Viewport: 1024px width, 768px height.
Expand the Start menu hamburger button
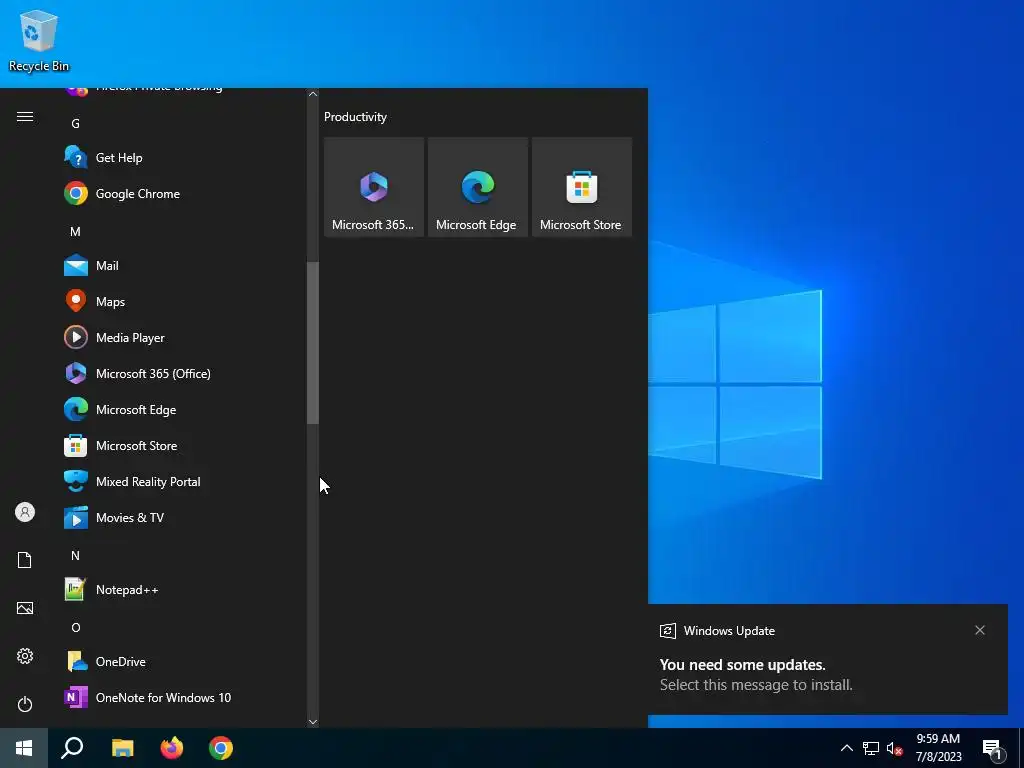(25, 117)
